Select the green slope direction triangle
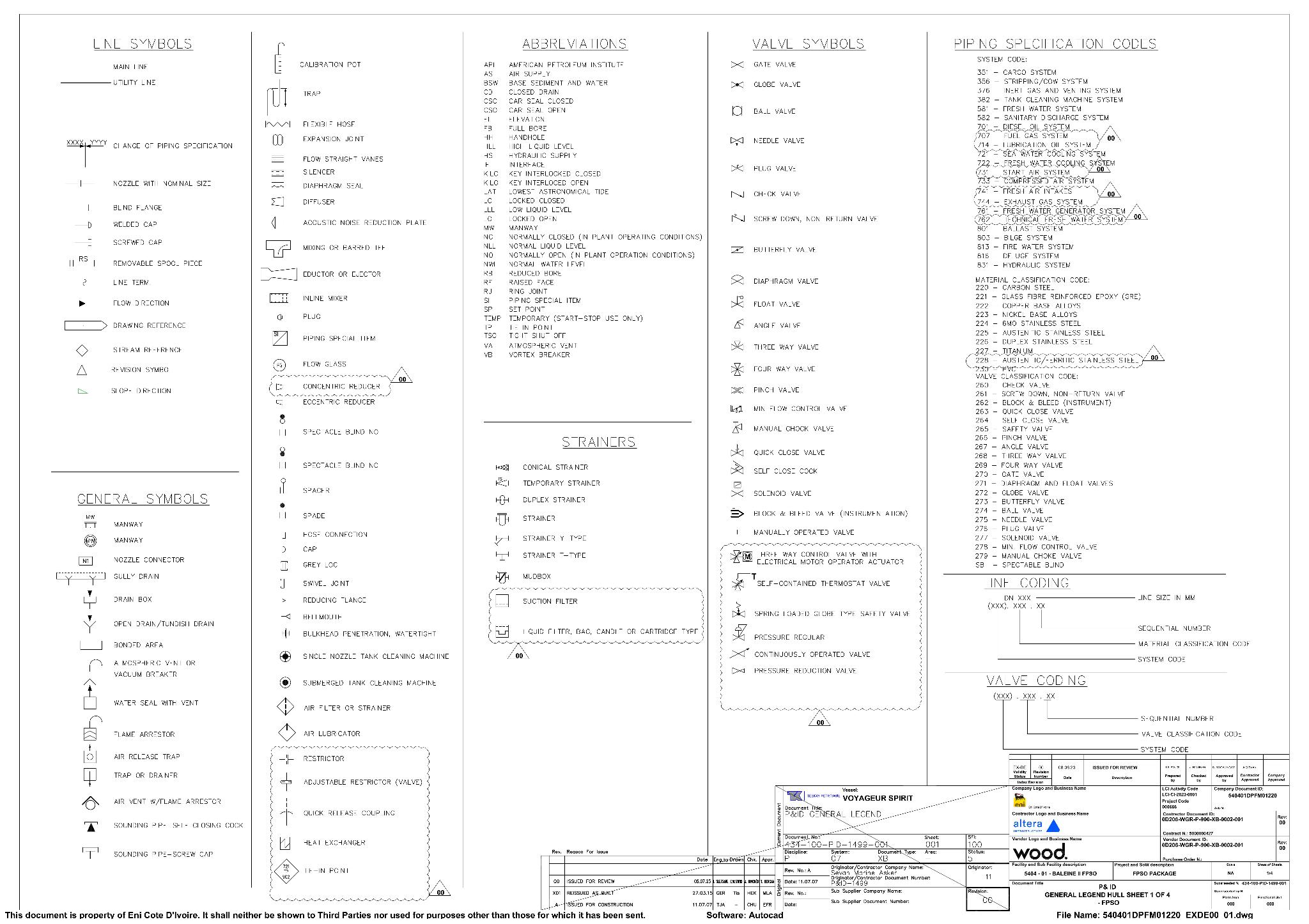The width and height of the screenshot is (1309, 924). click(82, 391)
